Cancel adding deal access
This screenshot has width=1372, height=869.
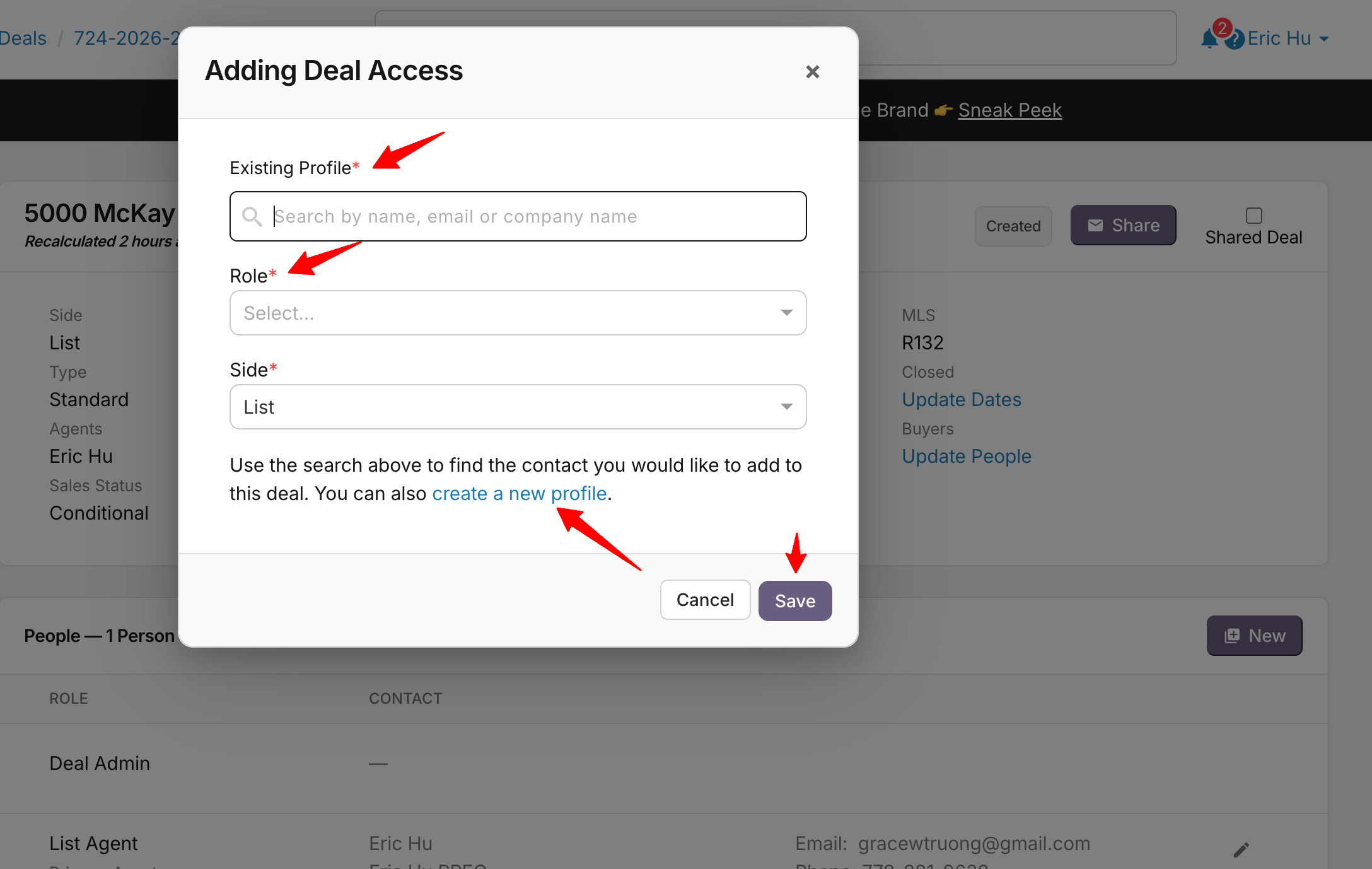704,600
